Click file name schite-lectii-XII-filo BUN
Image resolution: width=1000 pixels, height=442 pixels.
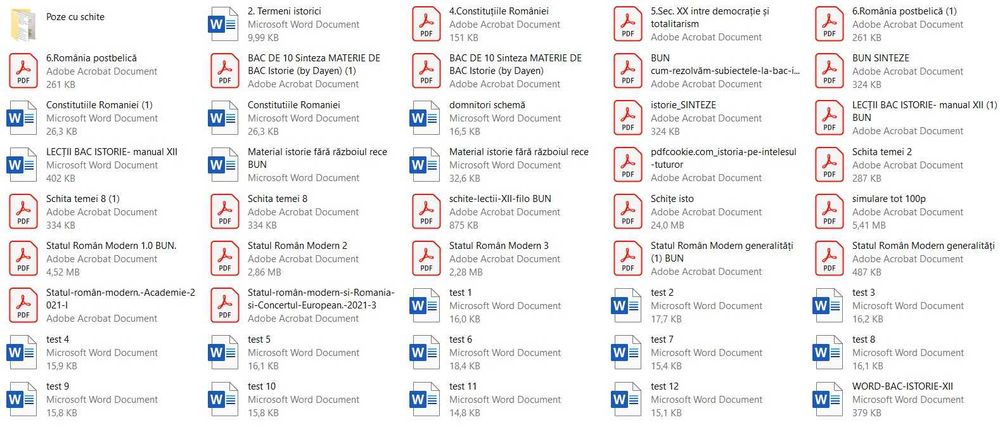pyautogui.click(x=501, y=198)
